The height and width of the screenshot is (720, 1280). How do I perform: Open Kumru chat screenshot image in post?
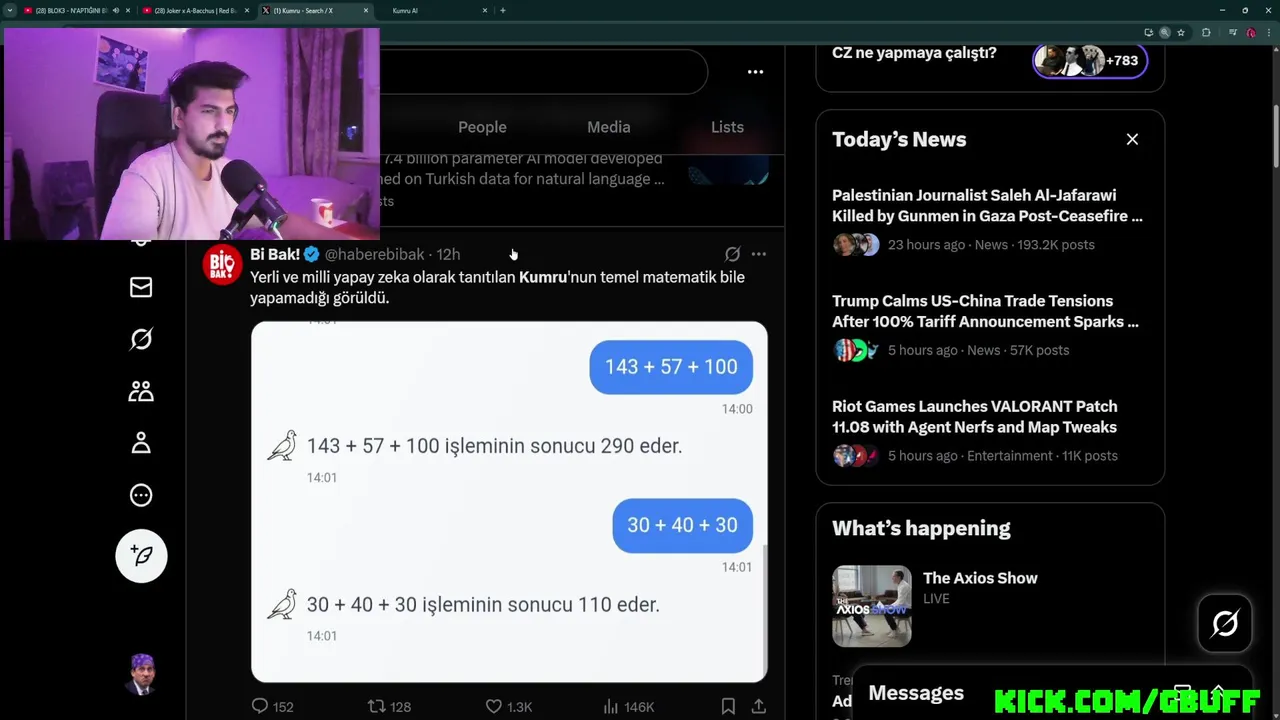(509, 502)
